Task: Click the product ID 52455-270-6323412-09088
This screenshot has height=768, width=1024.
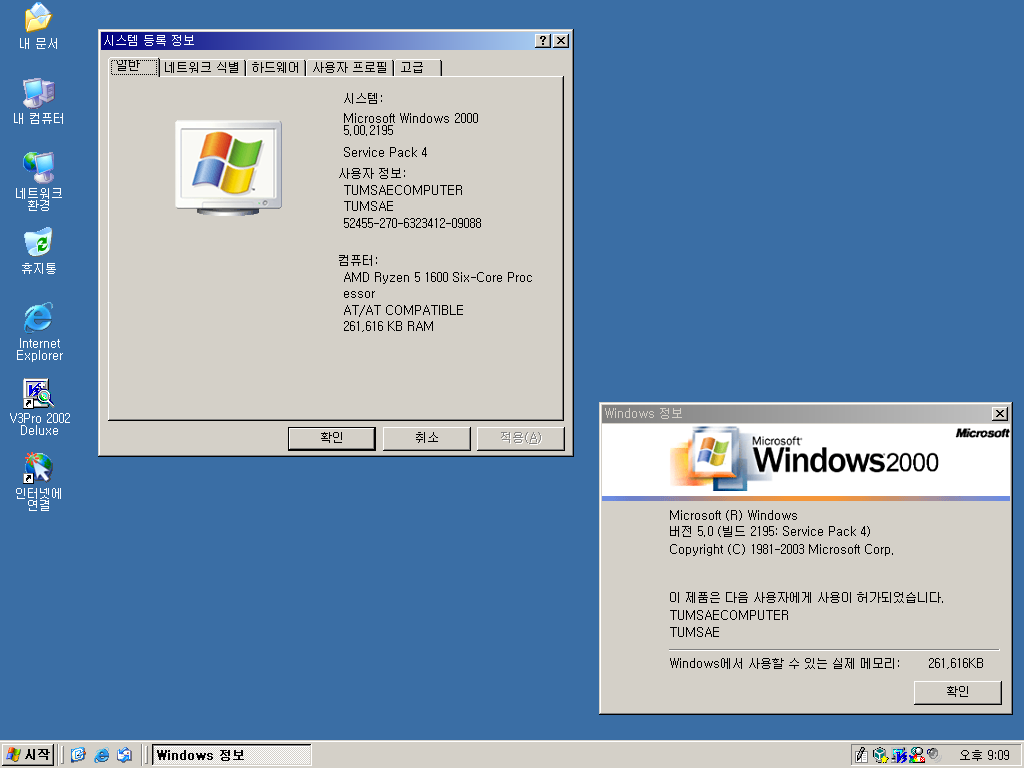Action: (x=412, y=223)
